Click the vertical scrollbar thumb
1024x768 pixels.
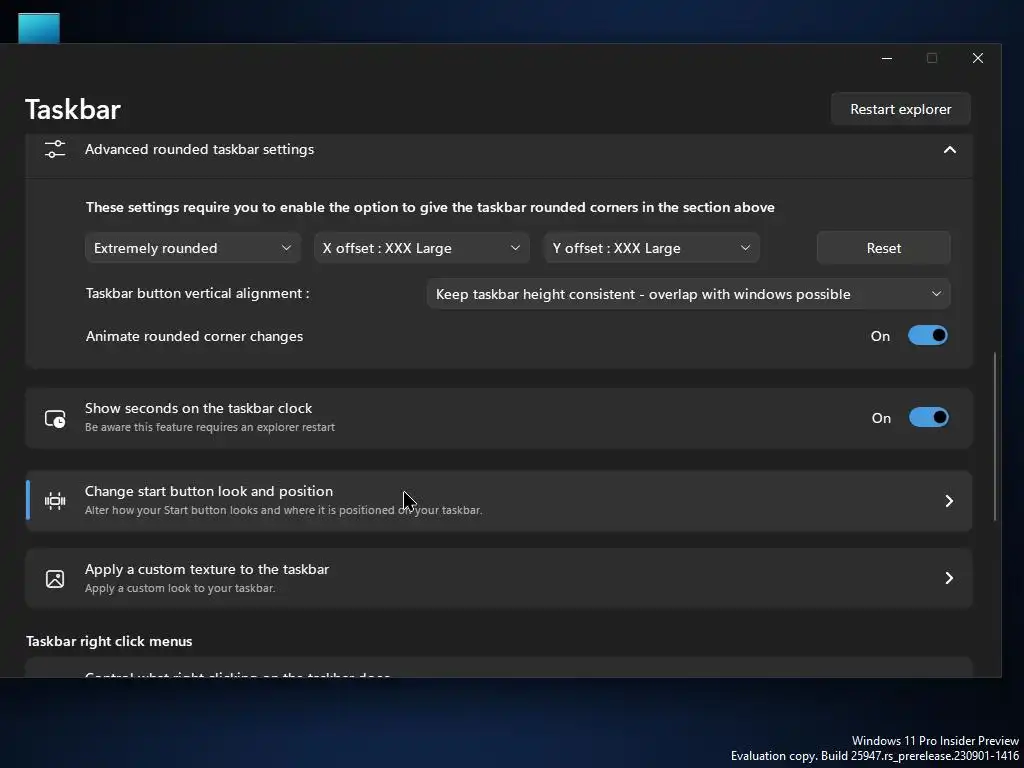click(995, 435)
